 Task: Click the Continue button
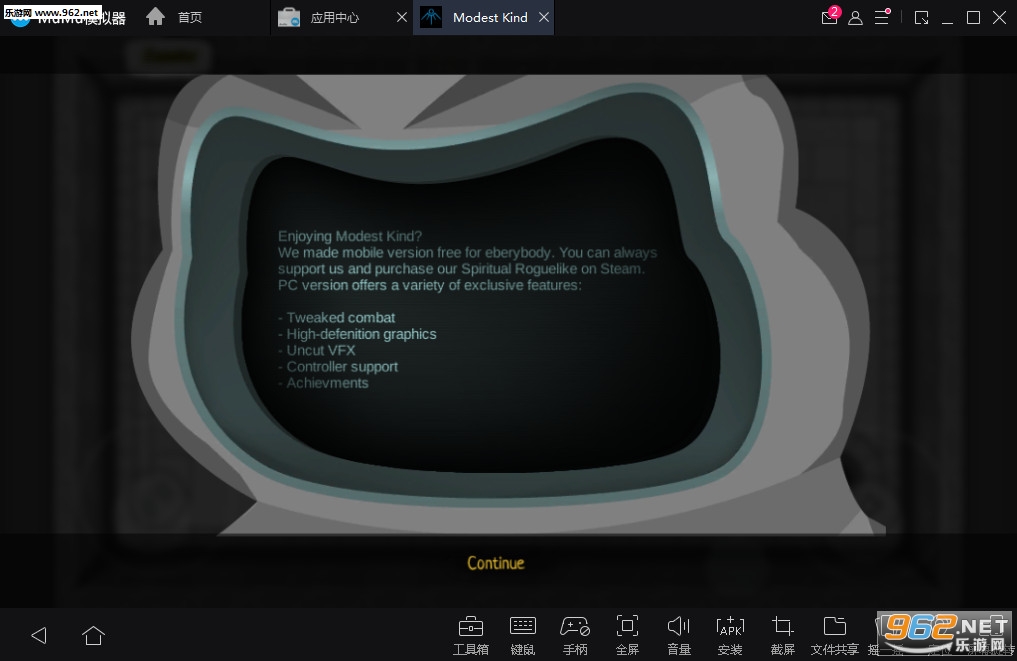tap(496, 563)
